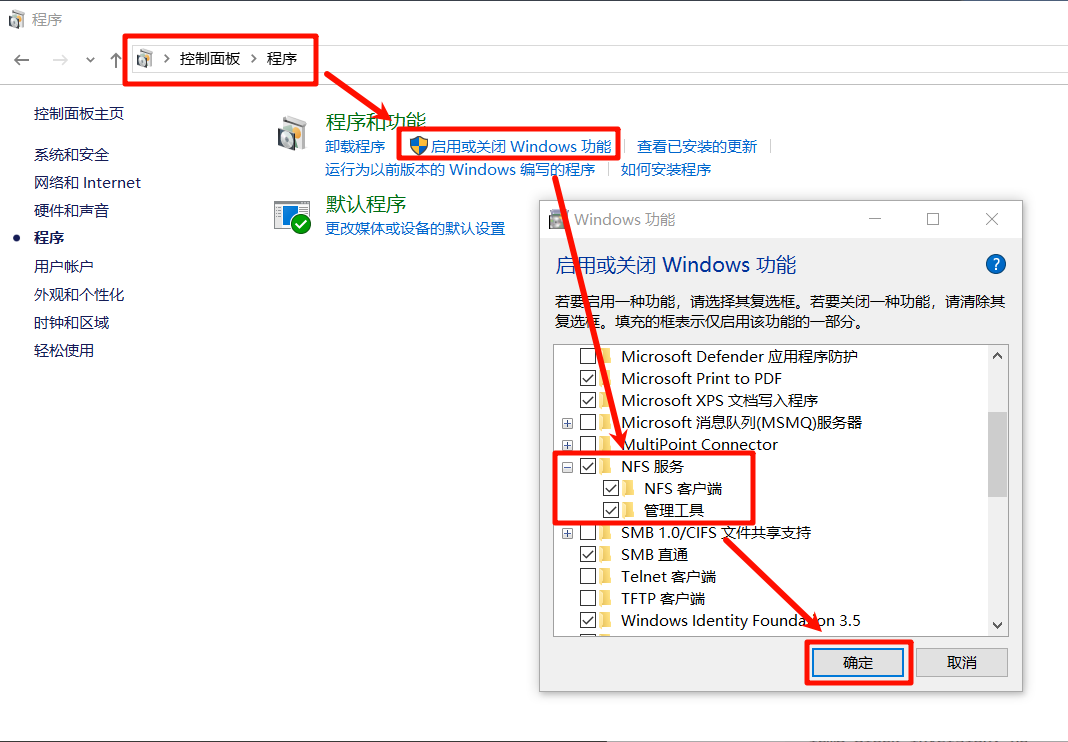Expand the Microsoft 消息队列(MSMQ)服务器 node
The image size is (1068, 742).
click(567, 423)
